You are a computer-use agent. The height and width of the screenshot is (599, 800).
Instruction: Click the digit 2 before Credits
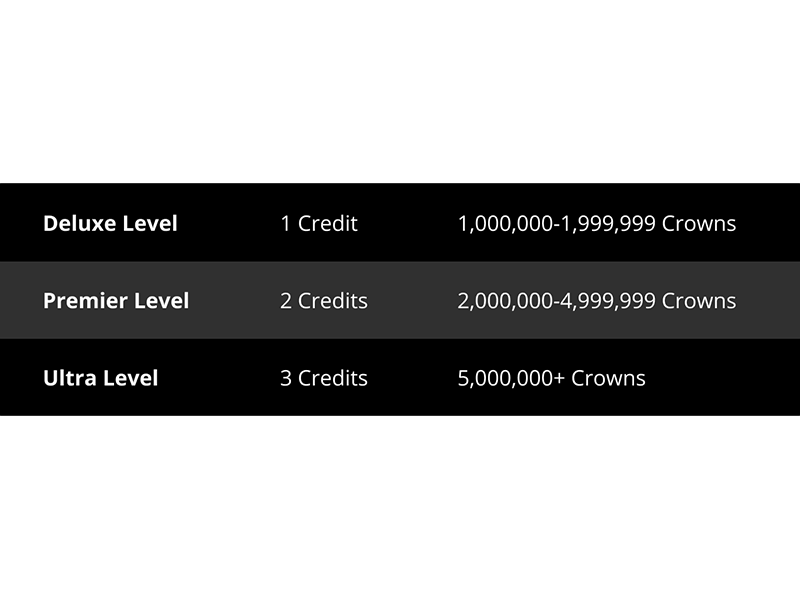click(x=286, y=301)
